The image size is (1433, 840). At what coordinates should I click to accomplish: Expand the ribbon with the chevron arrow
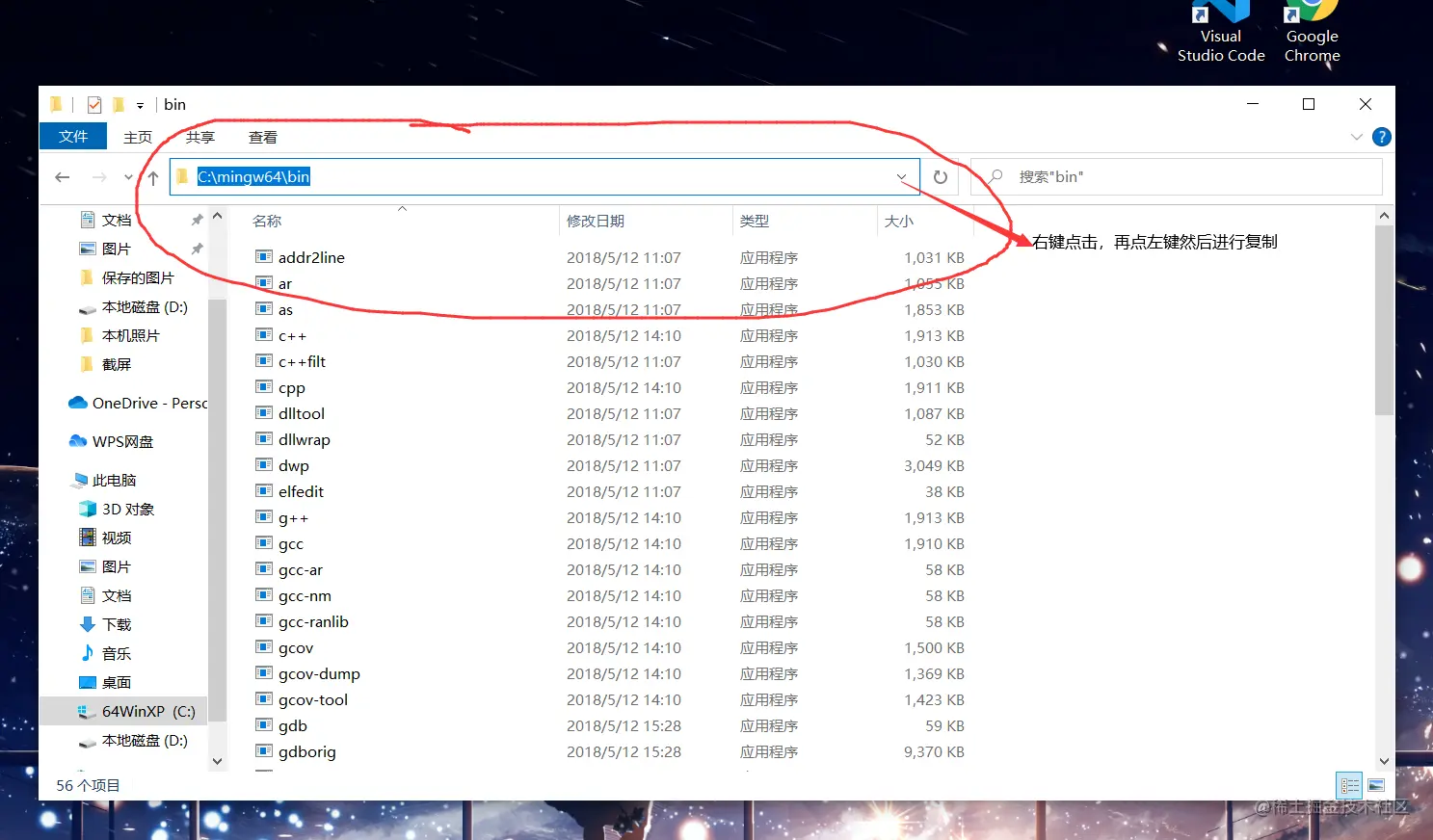tap(1357, 137)
